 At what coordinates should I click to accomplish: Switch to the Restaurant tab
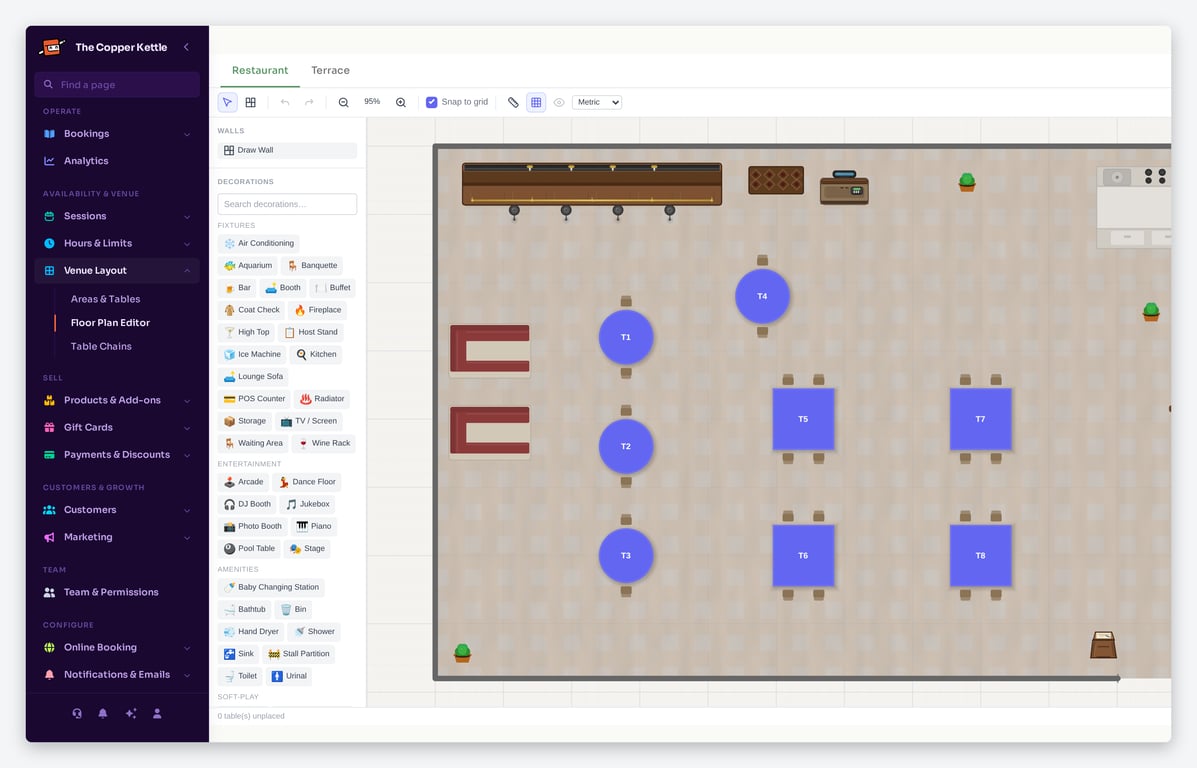(260, 70)
